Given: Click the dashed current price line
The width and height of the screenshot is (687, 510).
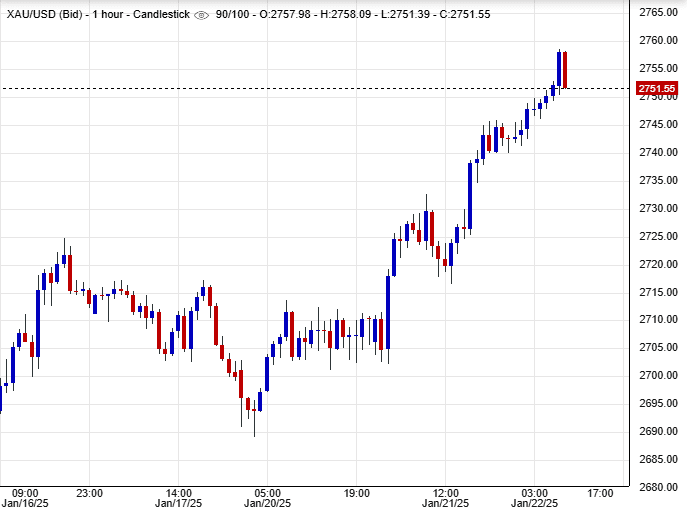Looking at the screenshot, I should (300, 89).
